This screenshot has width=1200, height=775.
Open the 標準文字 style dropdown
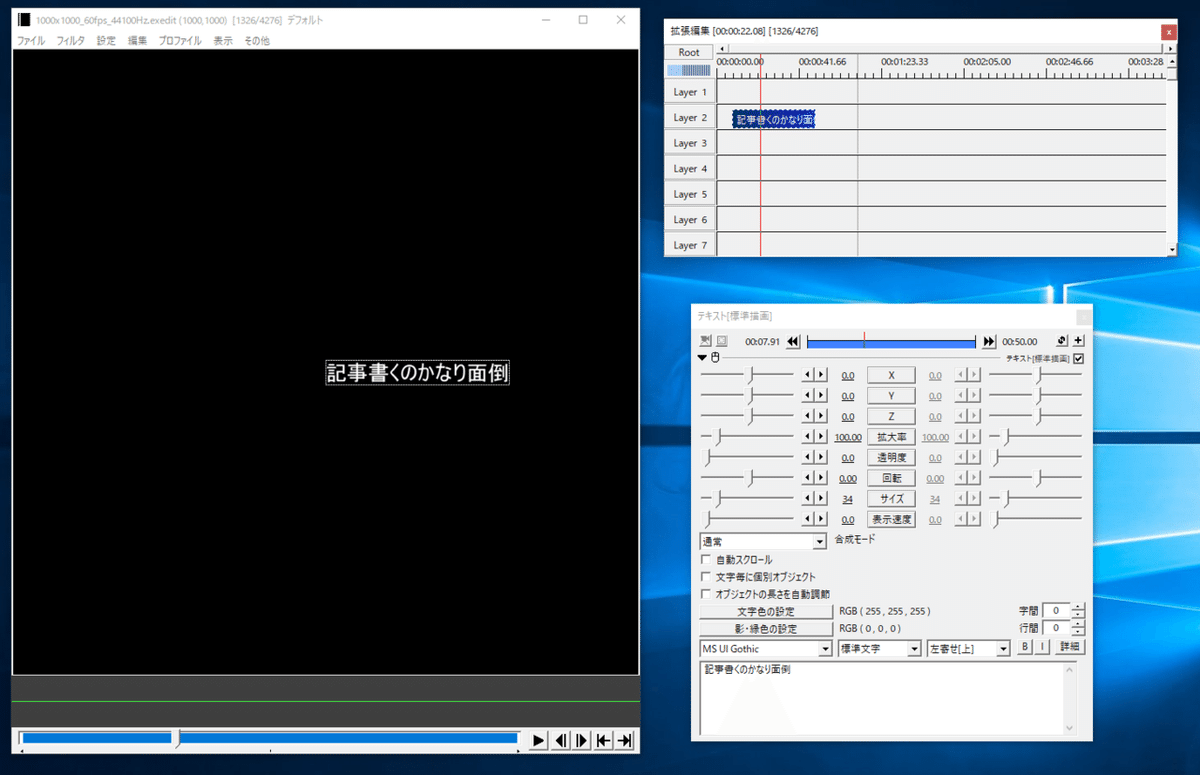click(x=880, y=649)
